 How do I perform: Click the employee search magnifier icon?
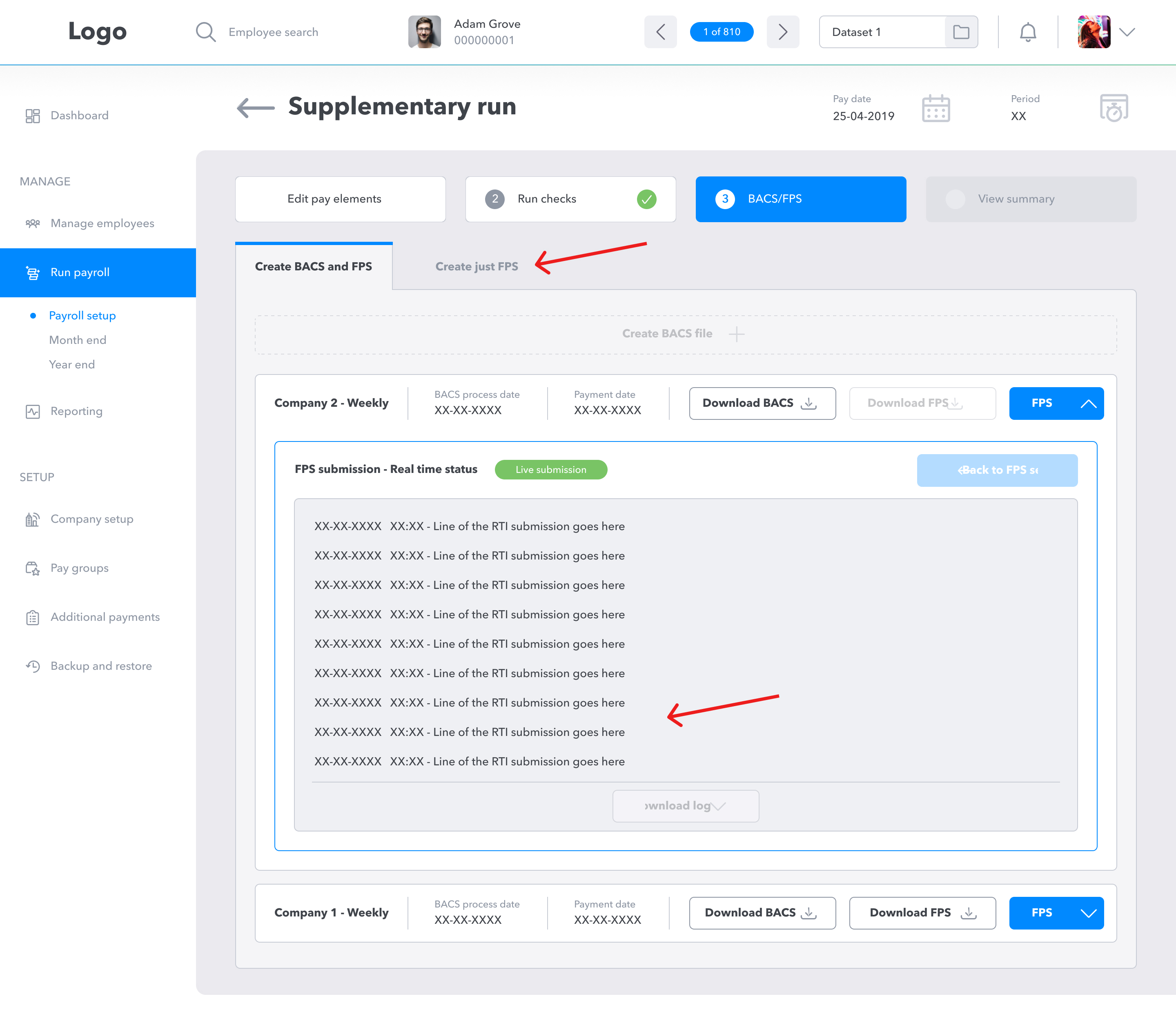point(206,32)
